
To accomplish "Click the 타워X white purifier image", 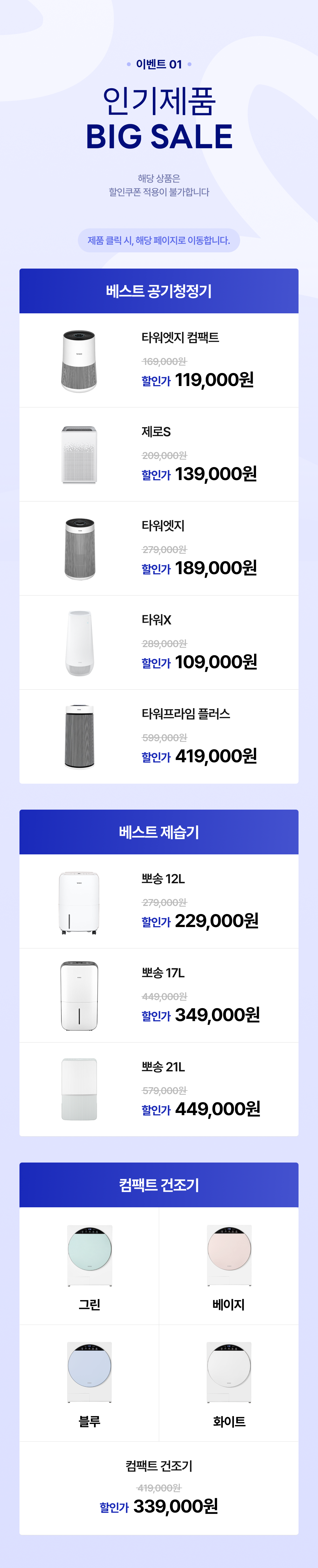I will click(80, 643).
